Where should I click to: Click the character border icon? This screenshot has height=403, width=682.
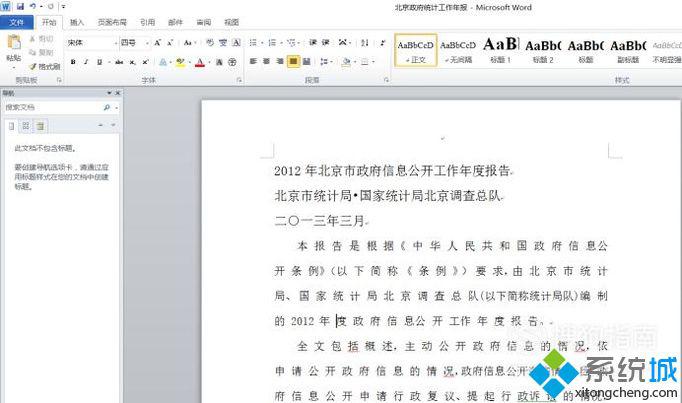click(236, 43)
